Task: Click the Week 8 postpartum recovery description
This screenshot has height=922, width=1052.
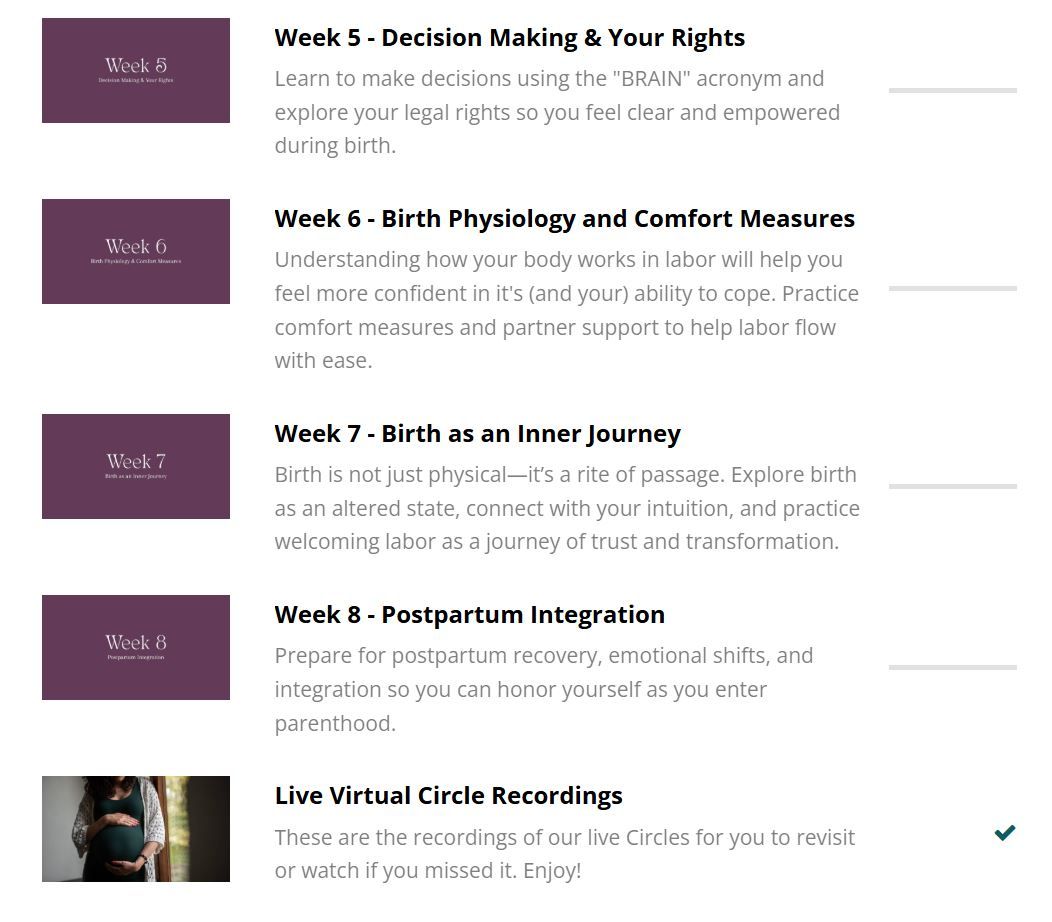Action: 543,689
